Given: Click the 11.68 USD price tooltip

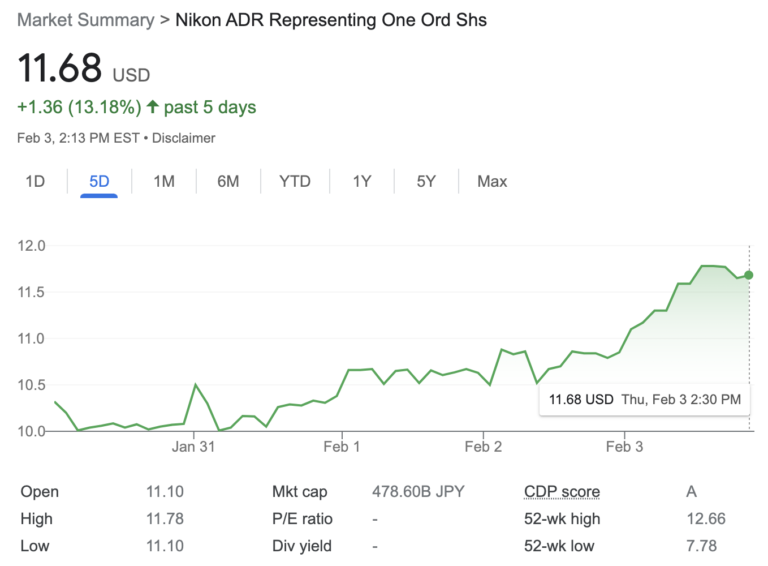Looking at the screenshot, I should pos(645,400).
